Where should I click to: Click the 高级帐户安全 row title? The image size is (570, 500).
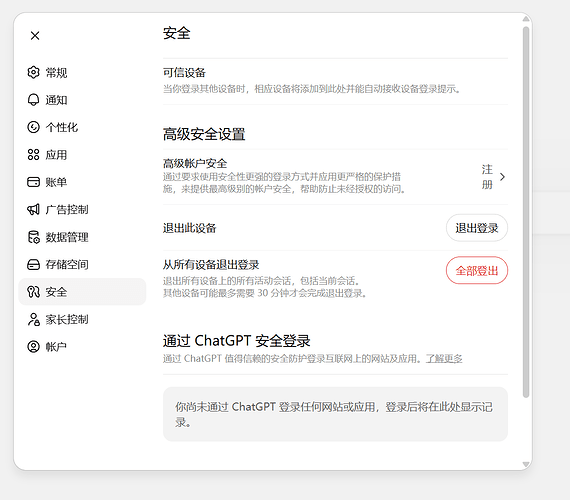pyautogui.click(x=195, y=163)
